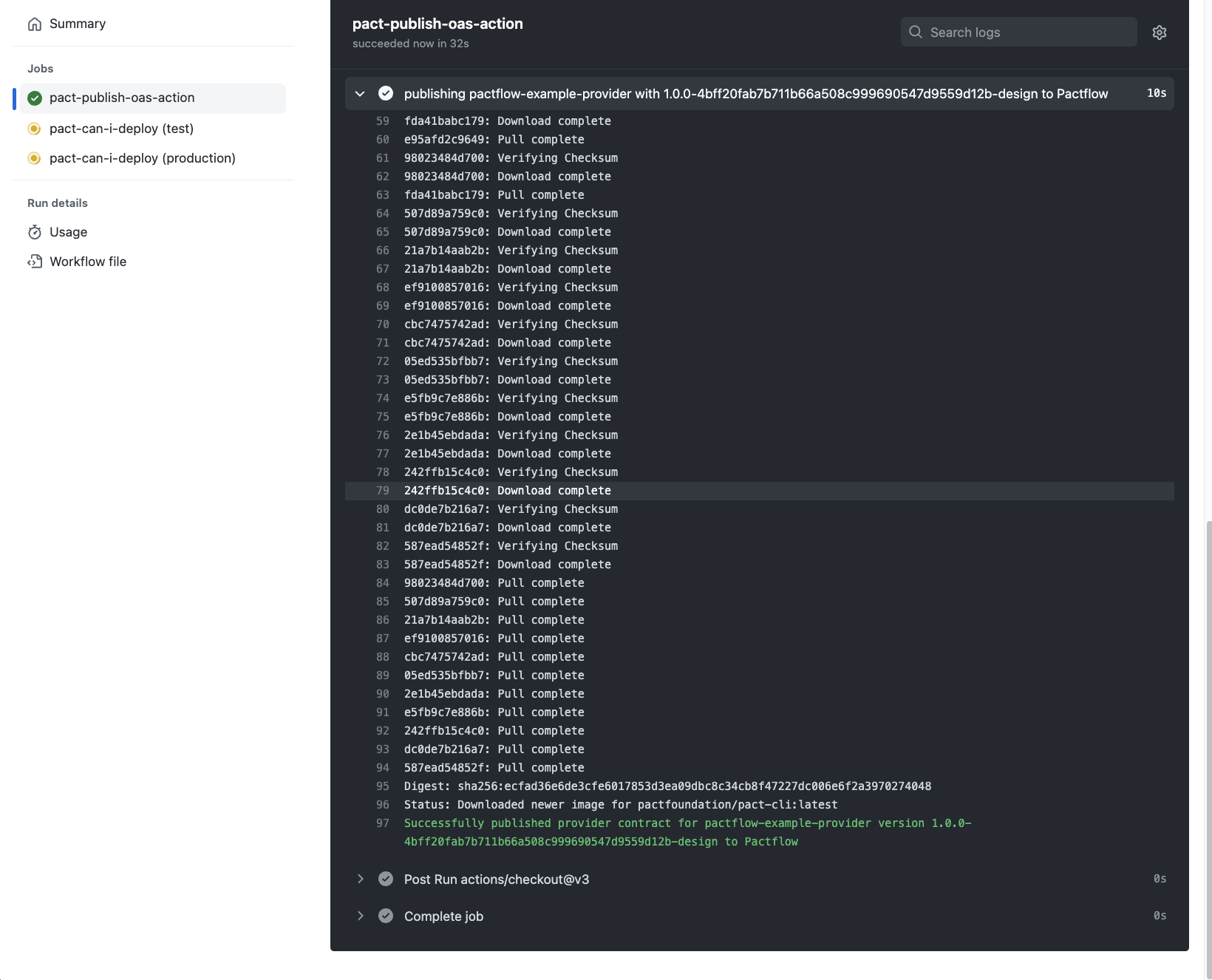The width and height of the screenshot is (1212, 980).
Task: View the Workflow file
Action: (87, 261)
